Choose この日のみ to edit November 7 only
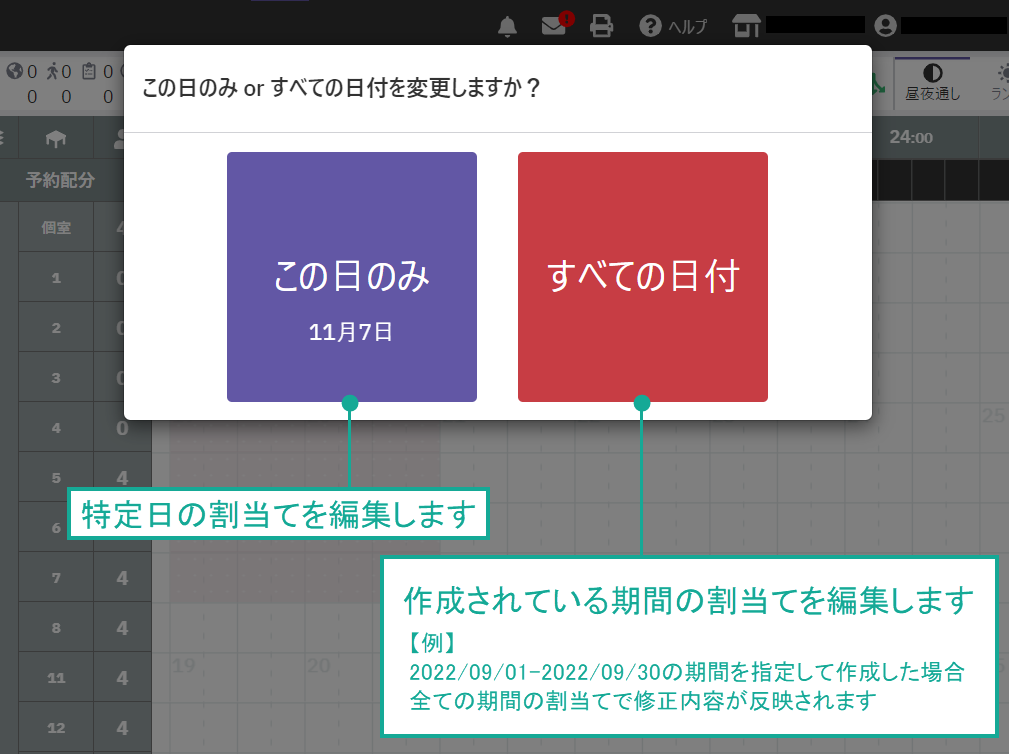The image size is (1009, 754). pyautogui.click(x=352, y=277)
